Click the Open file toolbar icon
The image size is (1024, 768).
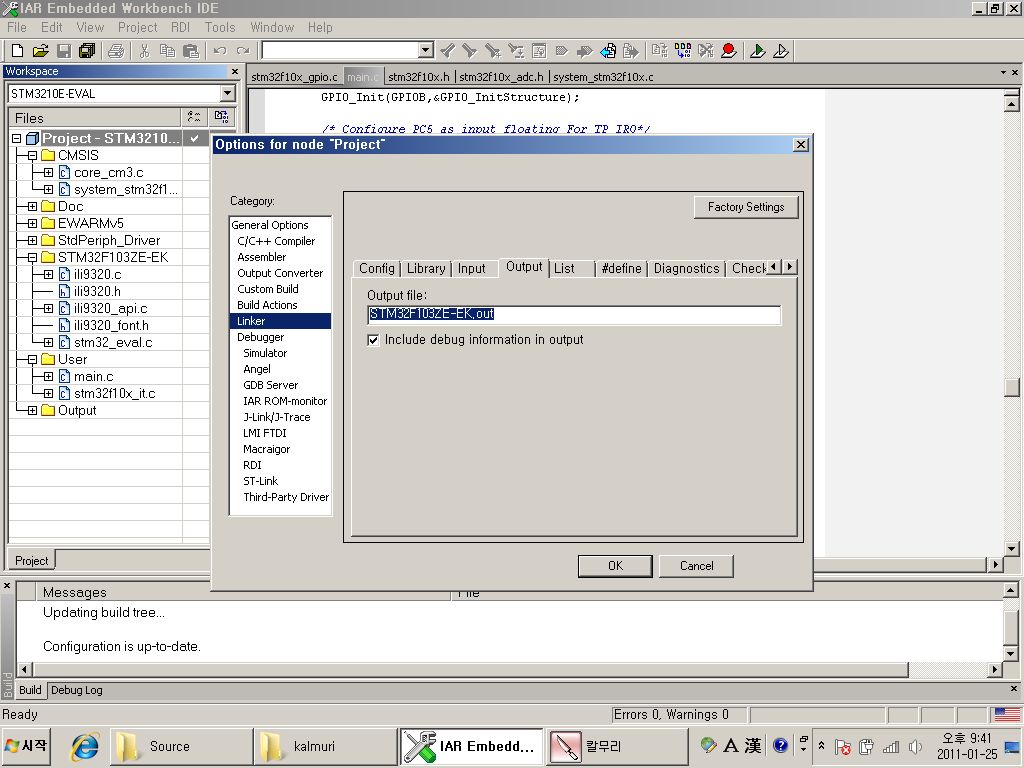tap(40, 50)
